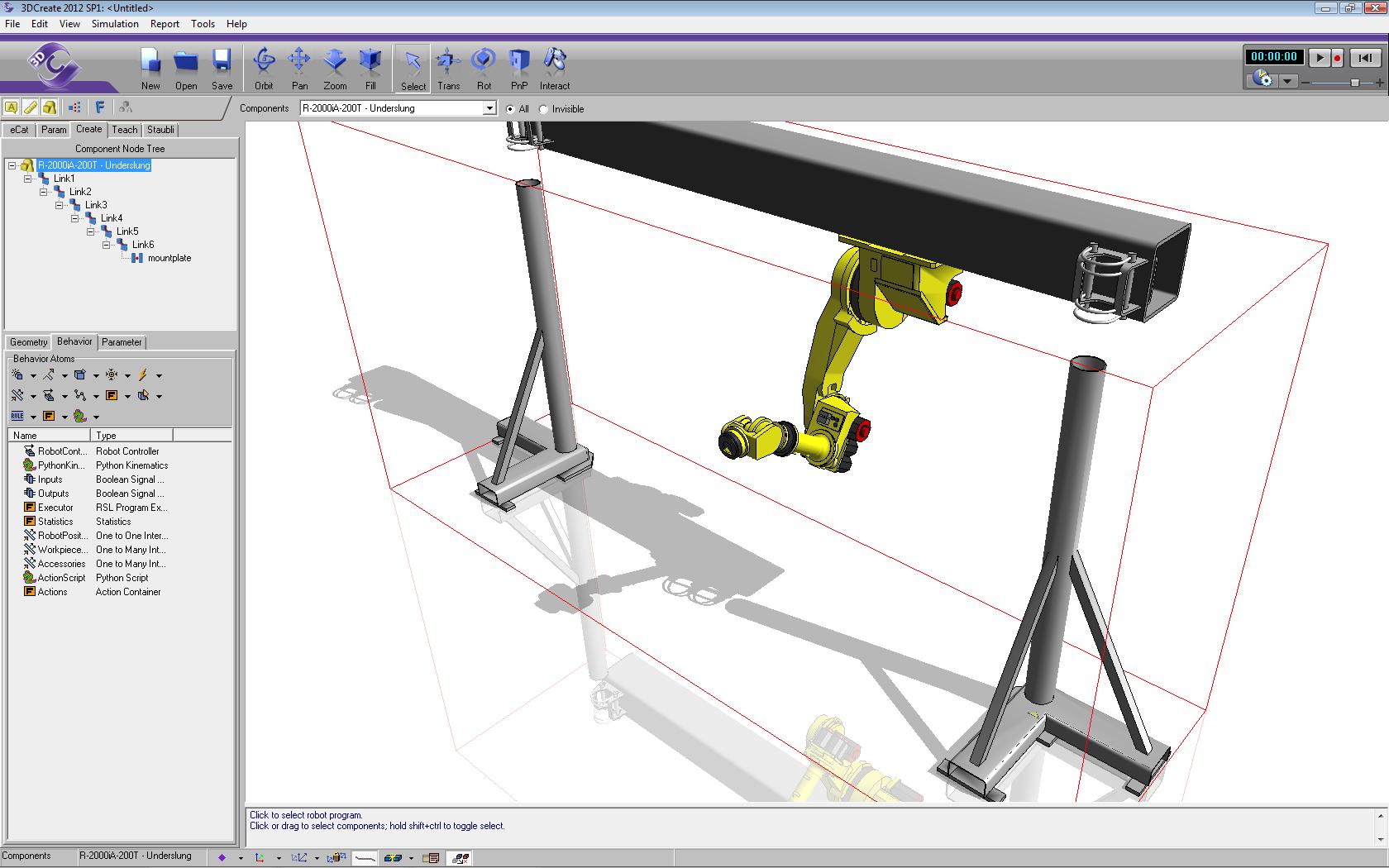Screen dimensions: 1389x868
Task: Click the coordinate axes icon in status bar
Action: click(x=260, y=857)
